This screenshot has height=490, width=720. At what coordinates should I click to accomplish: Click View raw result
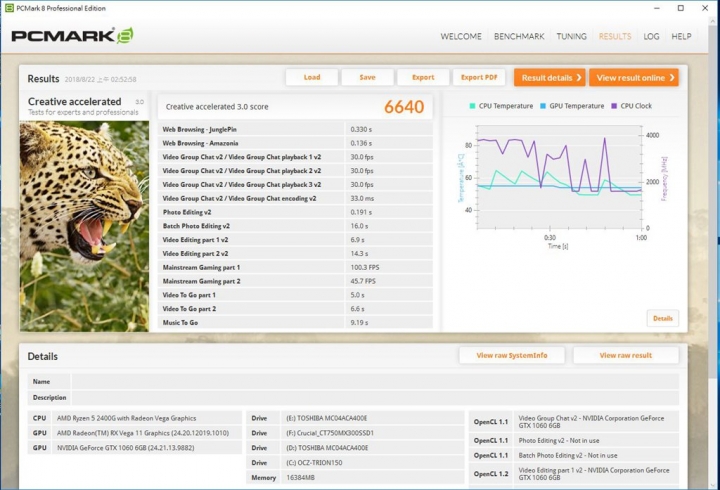click(625, 355)
